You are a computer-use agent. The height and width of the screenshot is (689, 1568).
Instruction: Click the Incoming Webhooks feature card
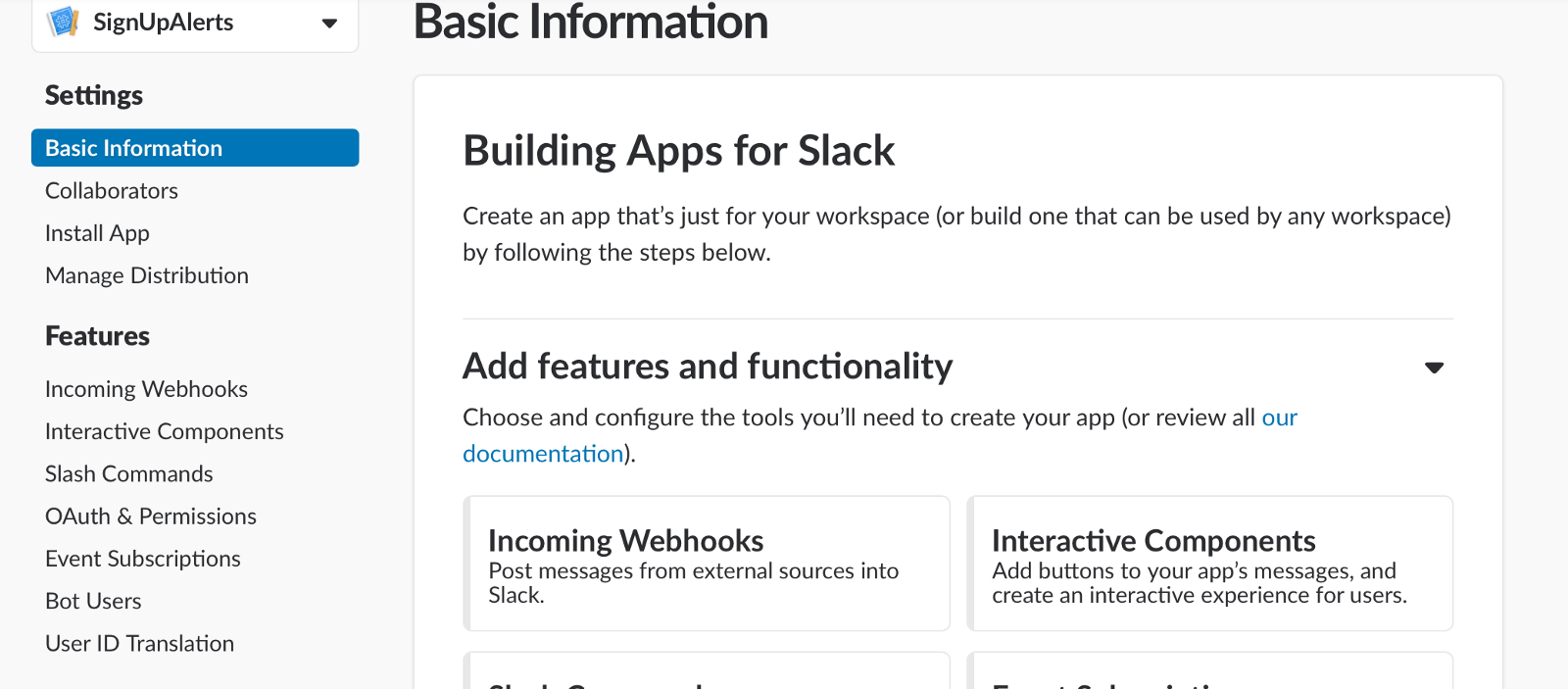[707, 564]
